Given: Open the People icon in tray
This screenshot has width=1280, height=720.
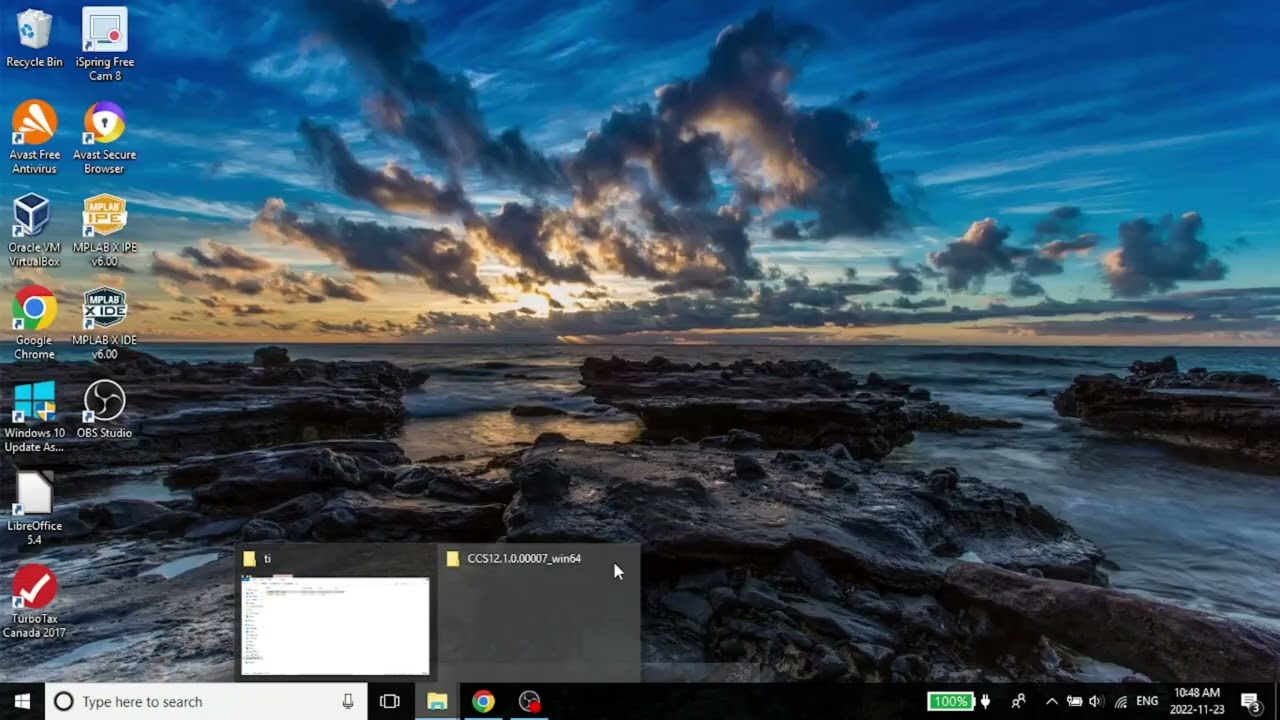Looking at the screenshot, I should tap(1018, 701).
